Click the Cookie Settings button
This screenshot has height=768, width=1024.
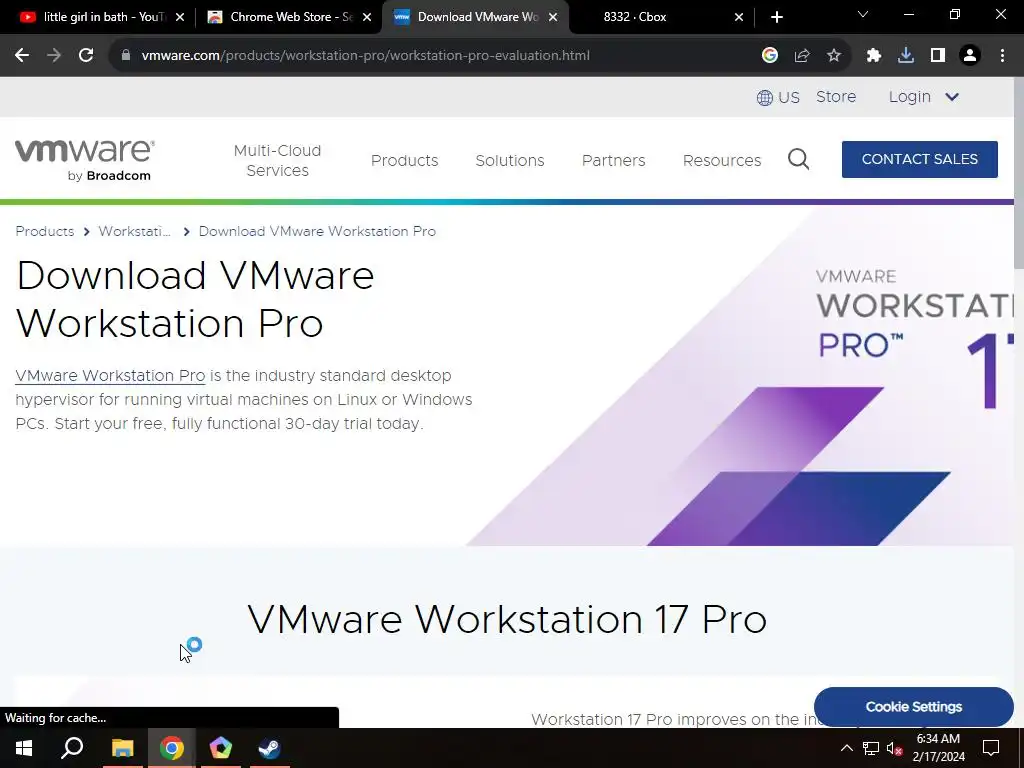tap(914, 707)
